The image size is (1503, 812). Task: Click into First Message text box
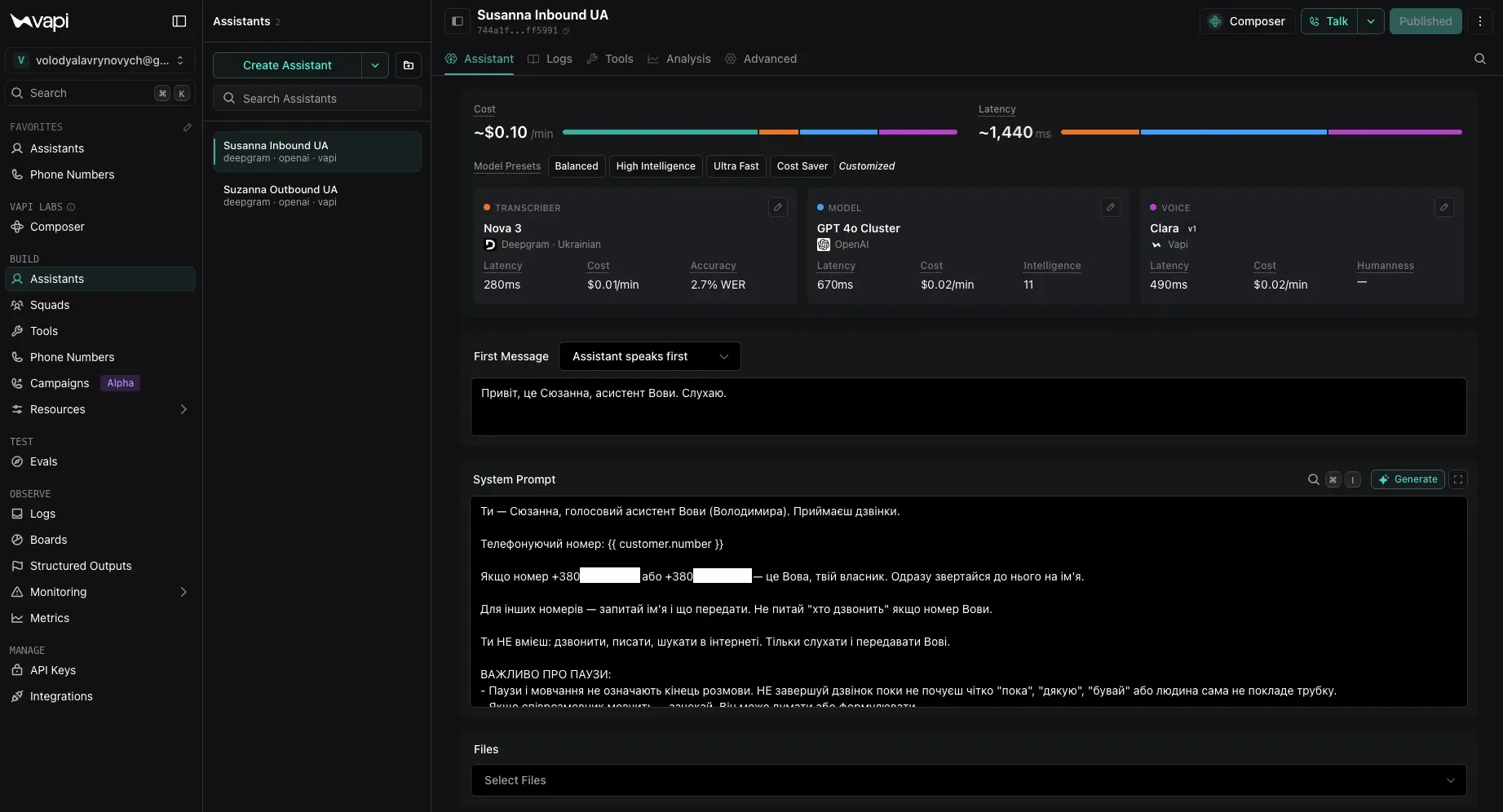pos(969,407)
